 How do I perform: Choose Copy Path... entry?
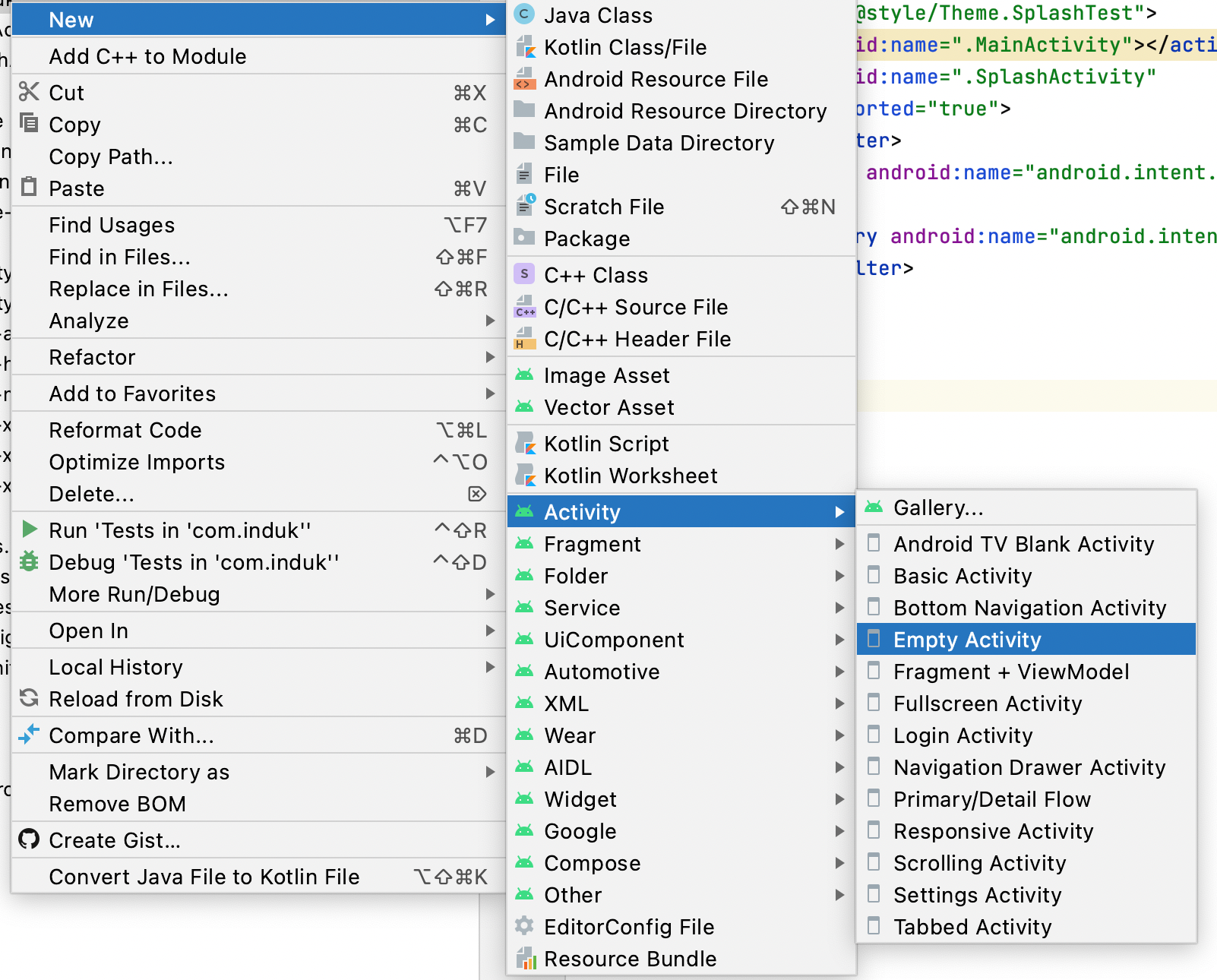(x=258, y=156)
